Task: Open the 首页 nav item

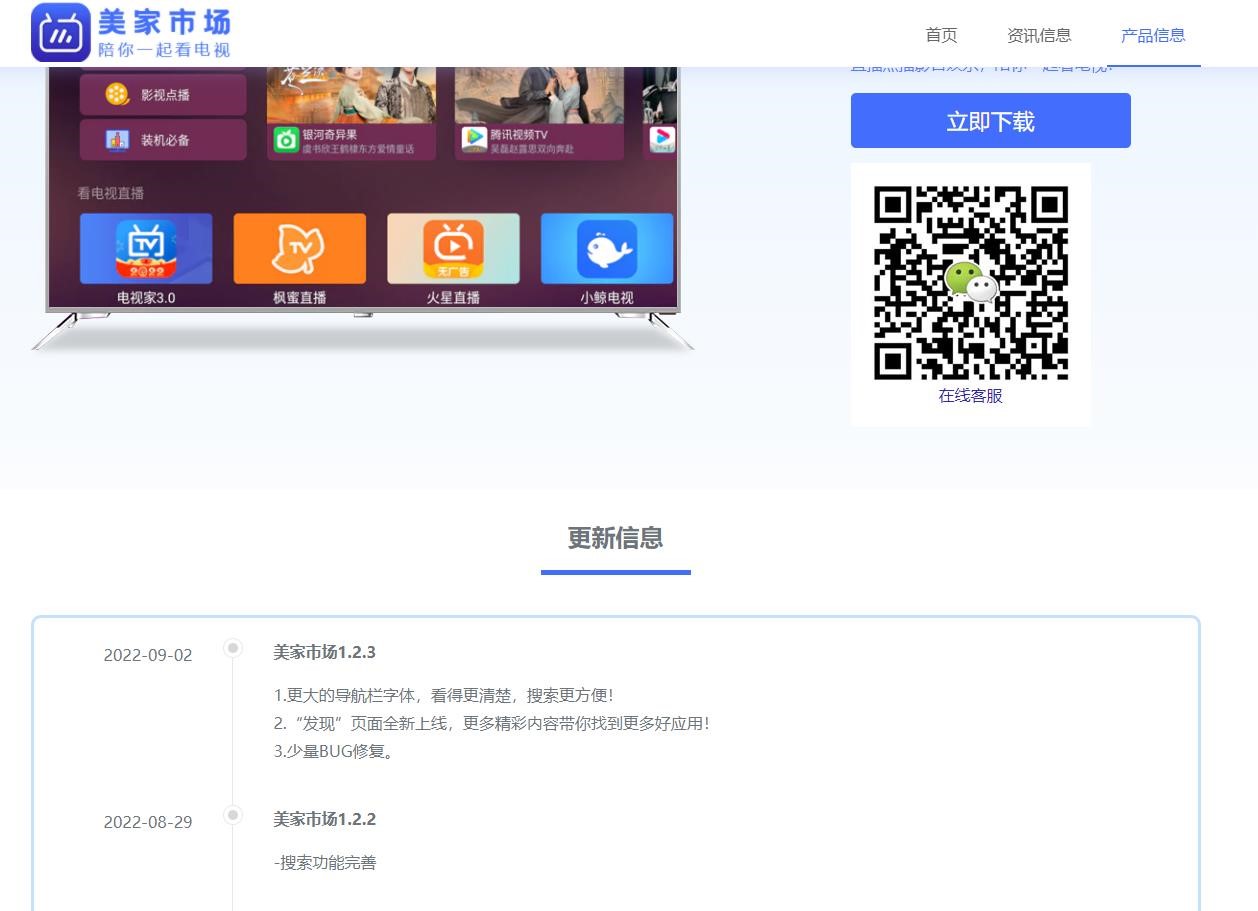Action: click(941, 35)
